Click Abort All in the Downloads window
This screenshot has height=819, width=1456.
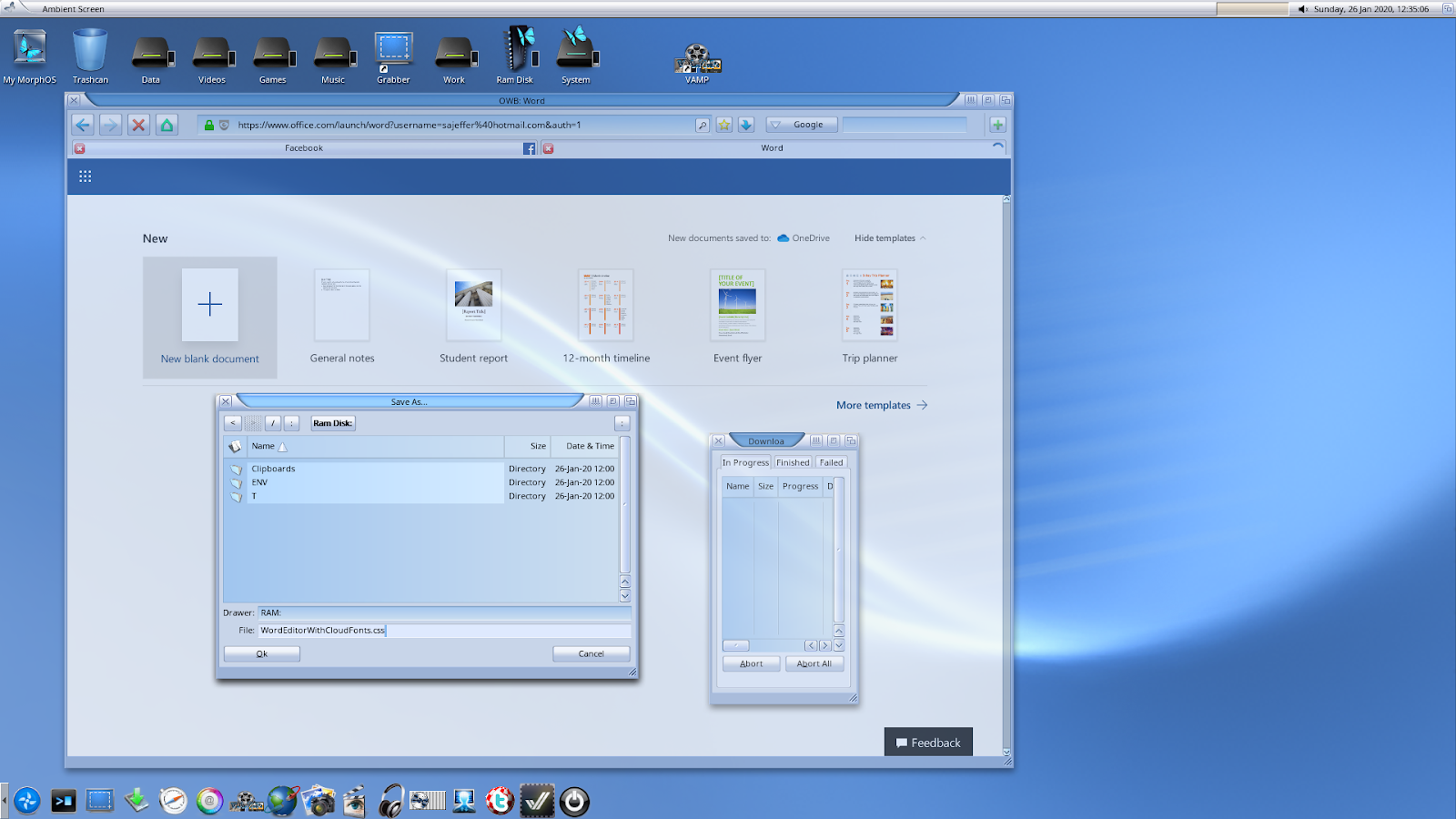pyautogui.click(x=814, y=663)
